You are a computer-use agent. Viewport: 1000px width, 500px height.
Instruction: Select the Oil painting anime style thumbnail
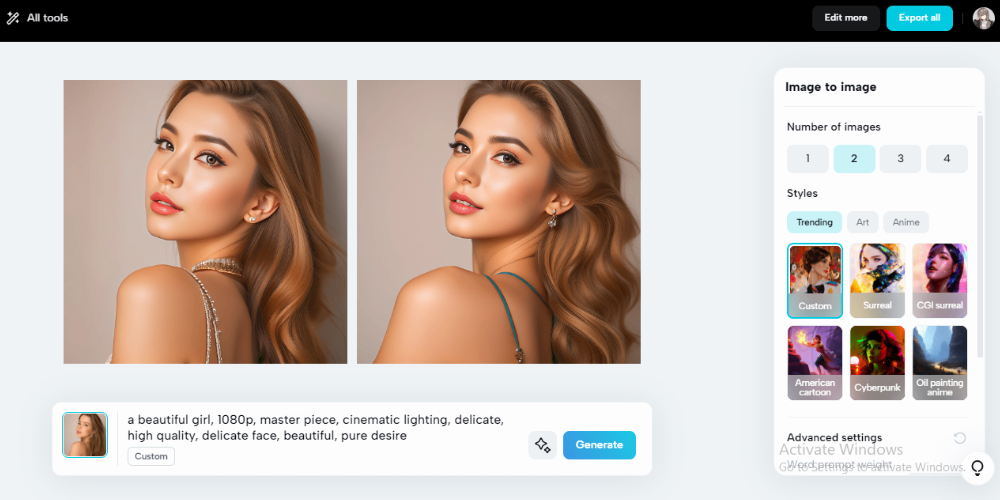pyautogui.click(x=939, y=363)
